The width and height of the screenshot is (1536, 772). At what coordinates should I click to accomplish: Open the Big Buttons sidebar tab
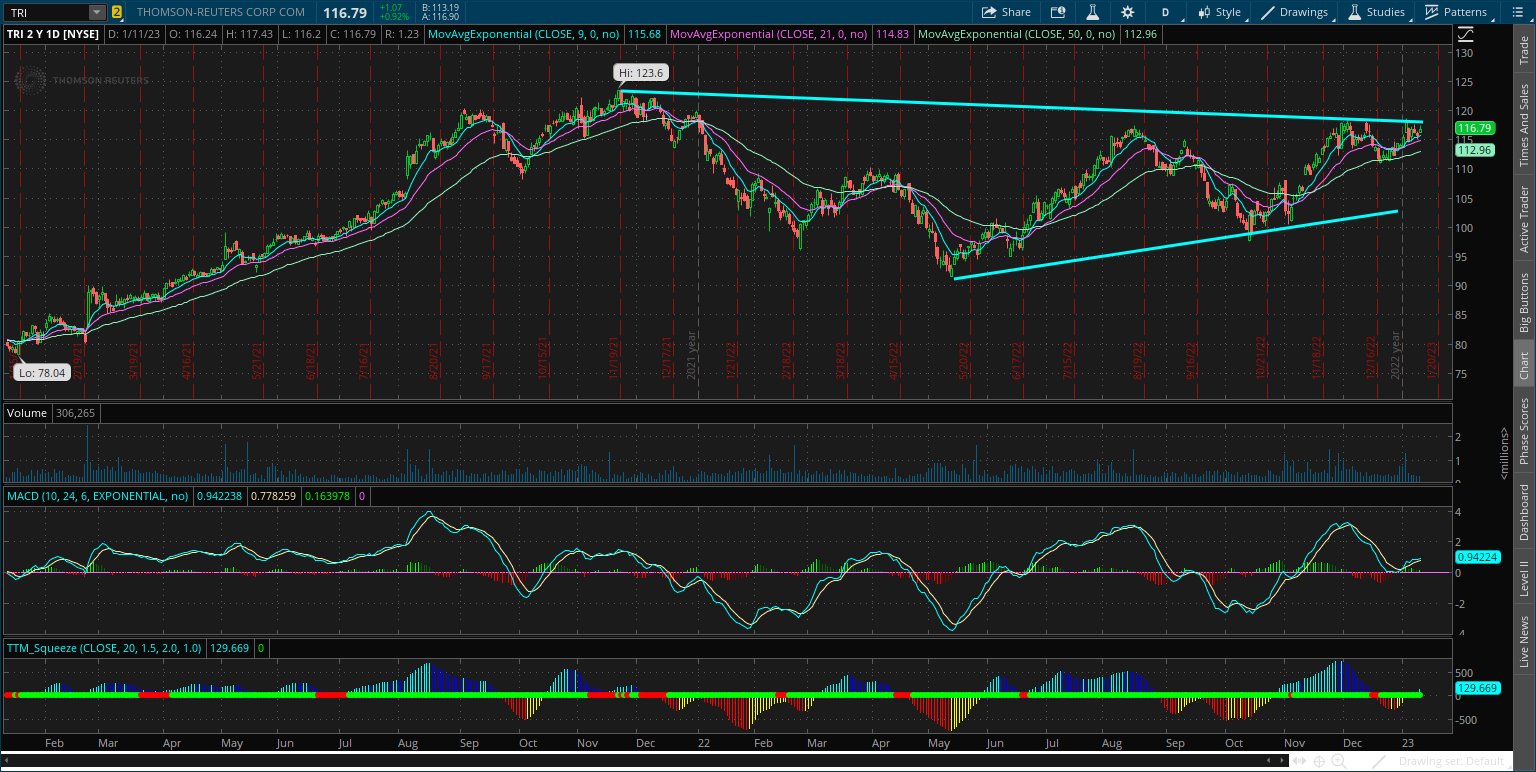(1524, 303)
